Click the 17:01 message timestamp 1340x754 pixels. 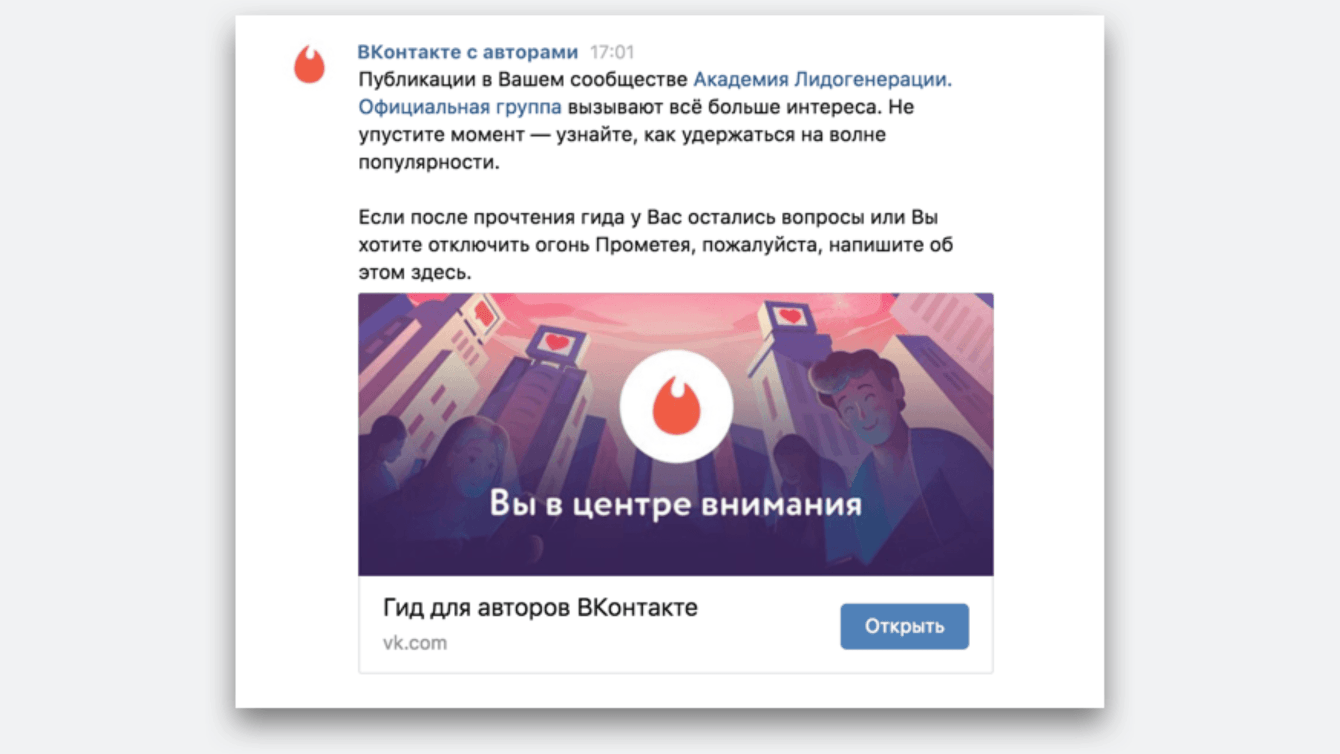[x=612, y=52]
